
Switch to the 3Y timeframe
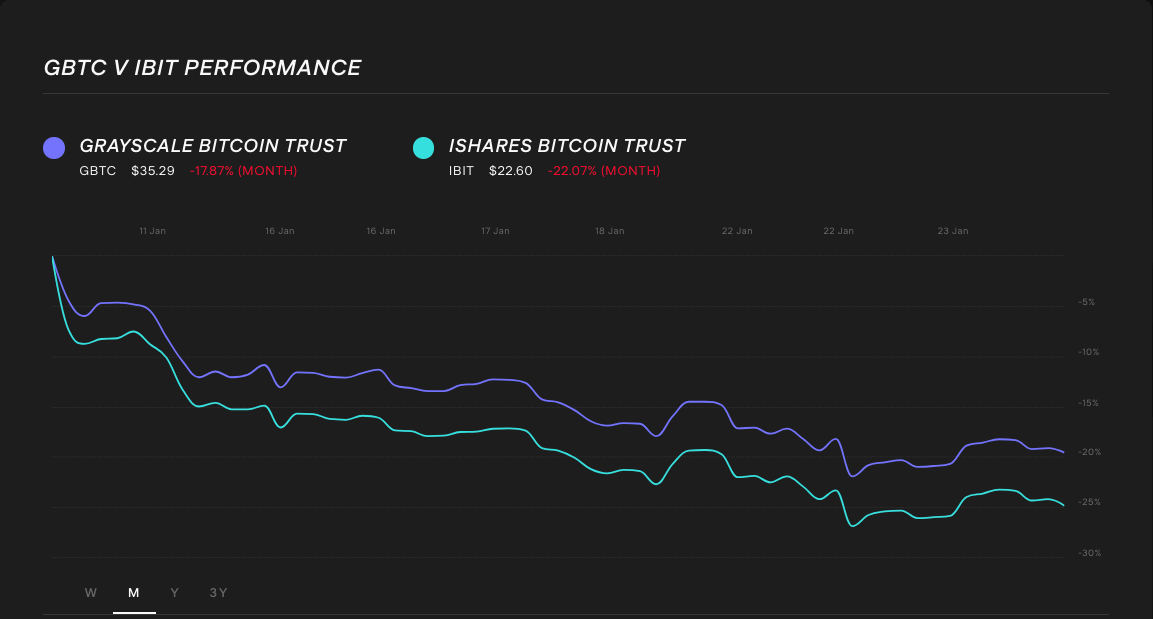click(218, 592)
